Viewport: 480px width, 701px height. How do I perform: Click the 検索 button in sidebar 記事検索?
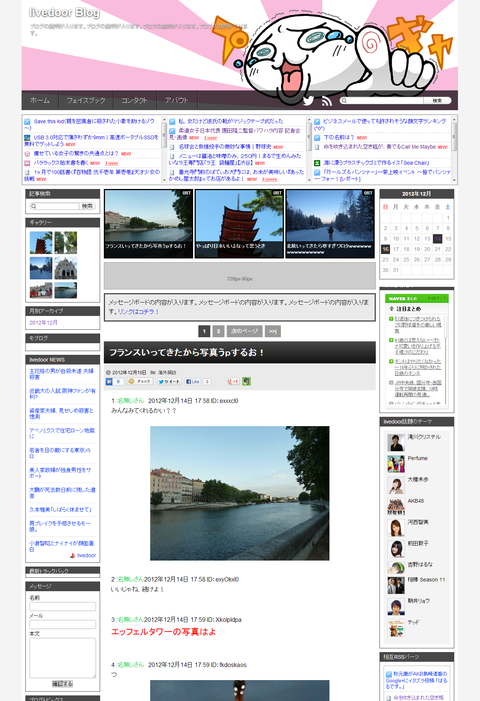point(88,206)
